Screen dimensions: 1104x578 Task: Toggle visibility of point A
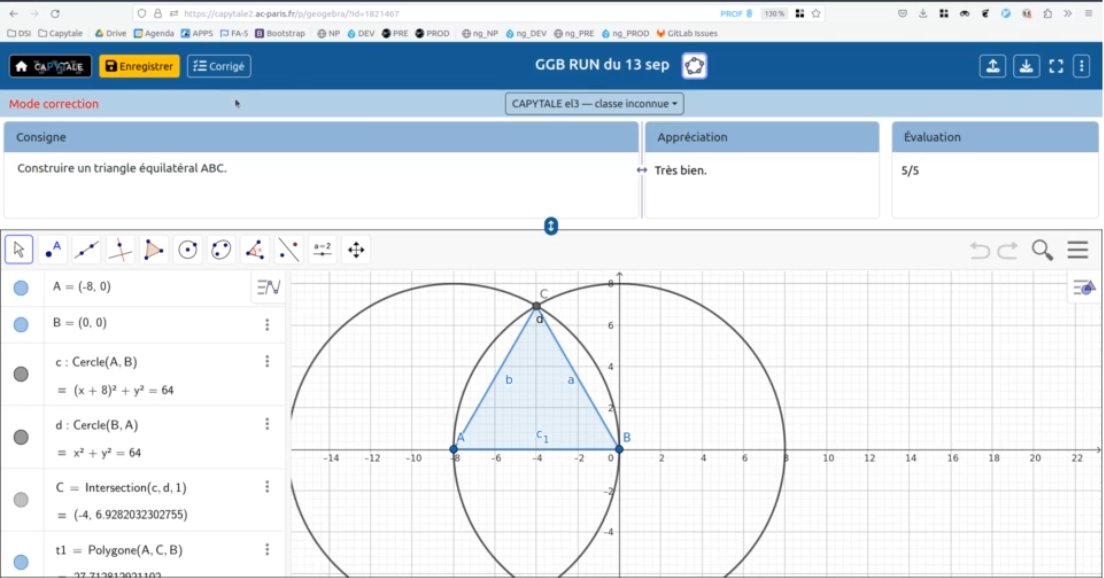coord(21,288)
